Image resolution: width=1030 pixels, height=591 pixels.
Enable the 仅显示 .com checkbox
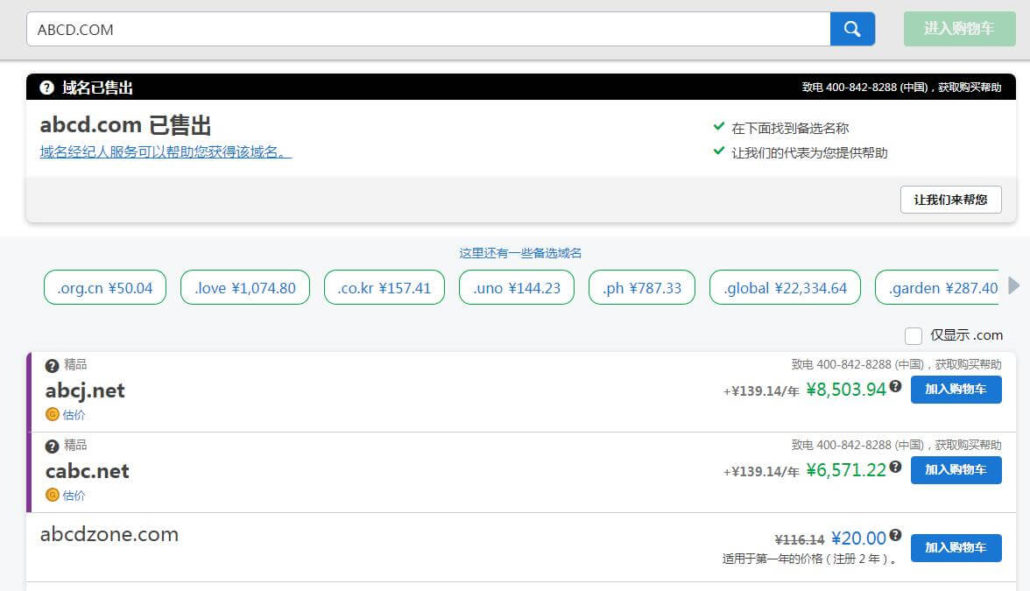913,336
